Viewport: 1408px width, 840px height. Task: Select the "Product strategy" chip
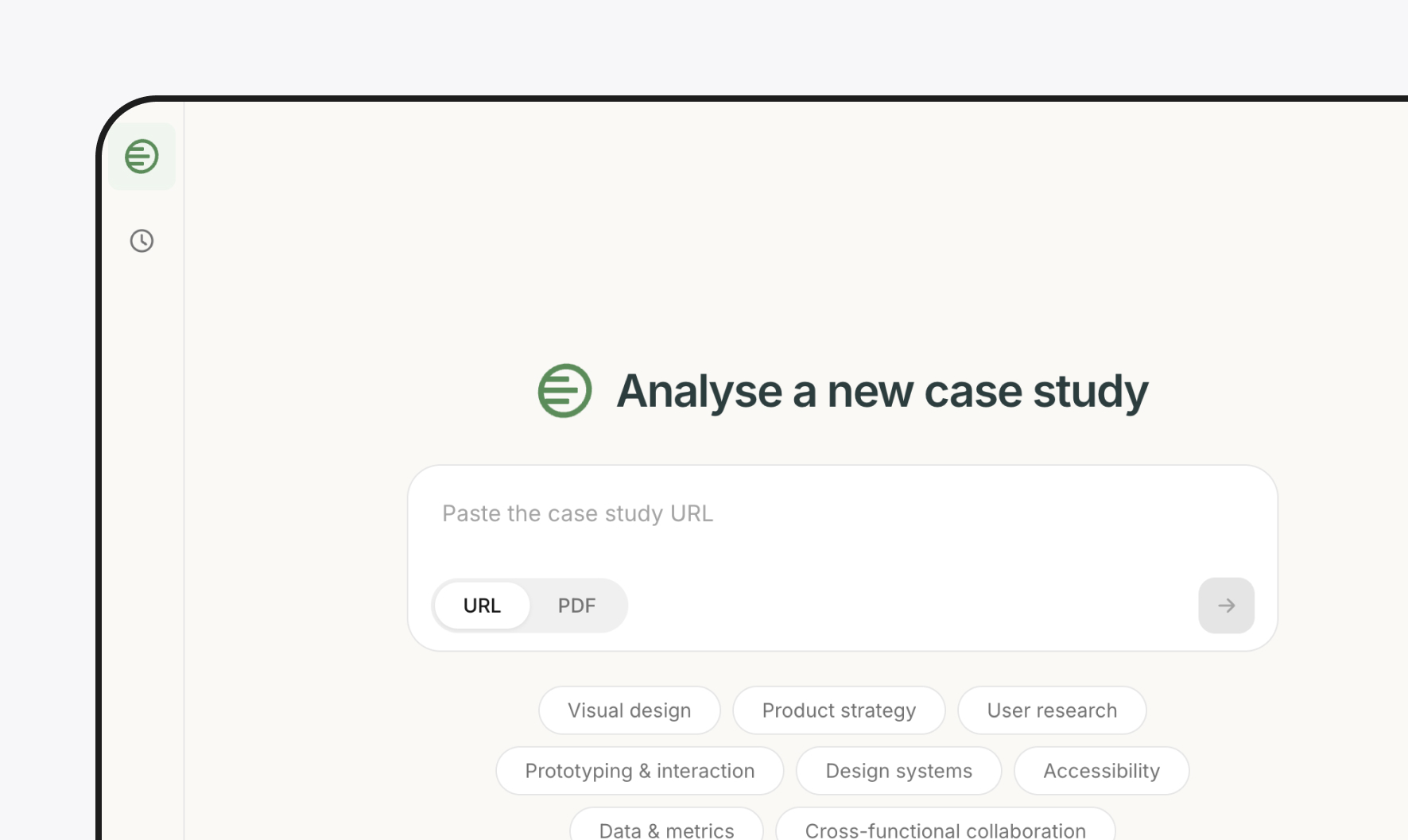[839, 710]
